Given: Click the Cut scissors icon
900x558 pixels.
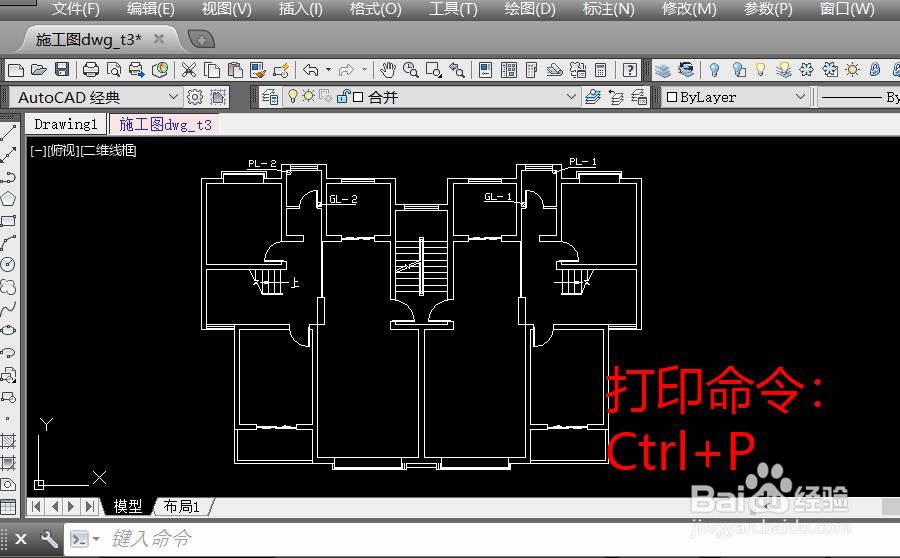Looking at the screenshot, I should [189, 70].
